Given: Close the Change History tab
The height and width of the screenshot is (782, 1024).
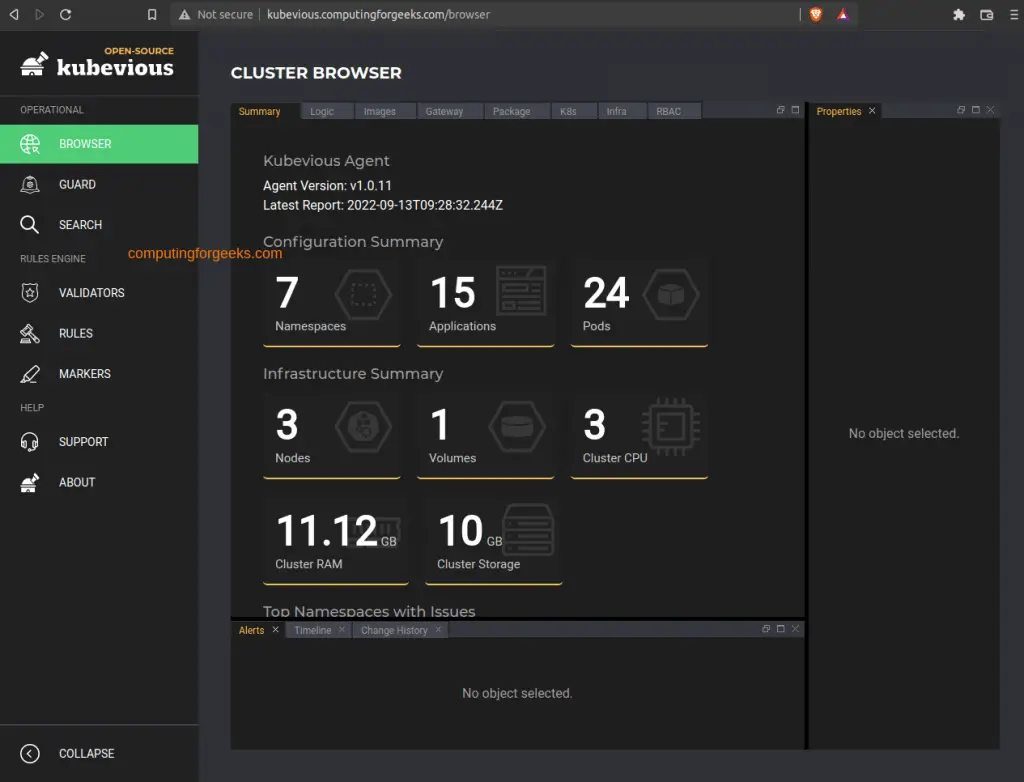Looking at the screenshot, I should coord(438,630).
